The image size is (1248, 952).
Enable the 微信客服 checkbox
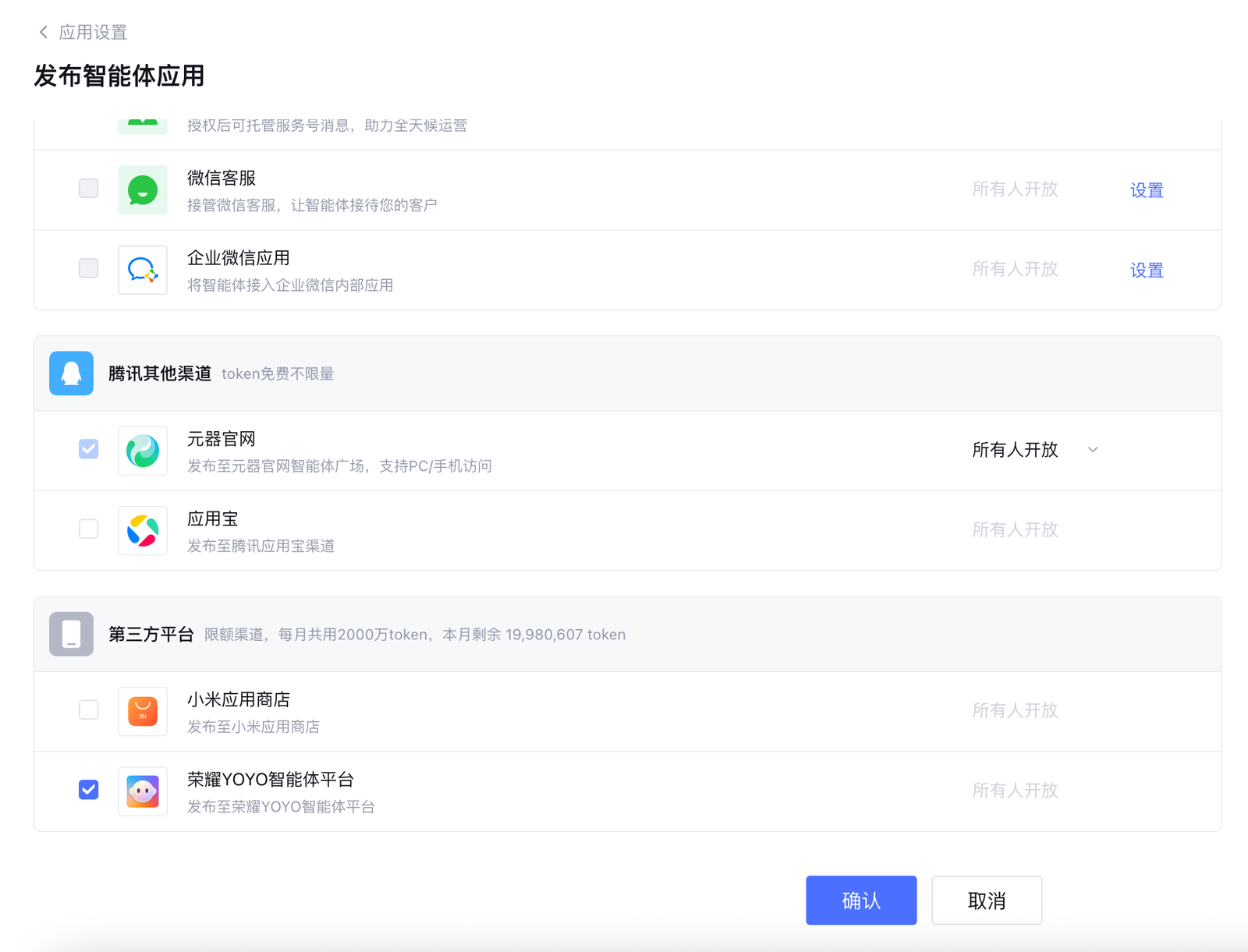[x=89, y=188]
